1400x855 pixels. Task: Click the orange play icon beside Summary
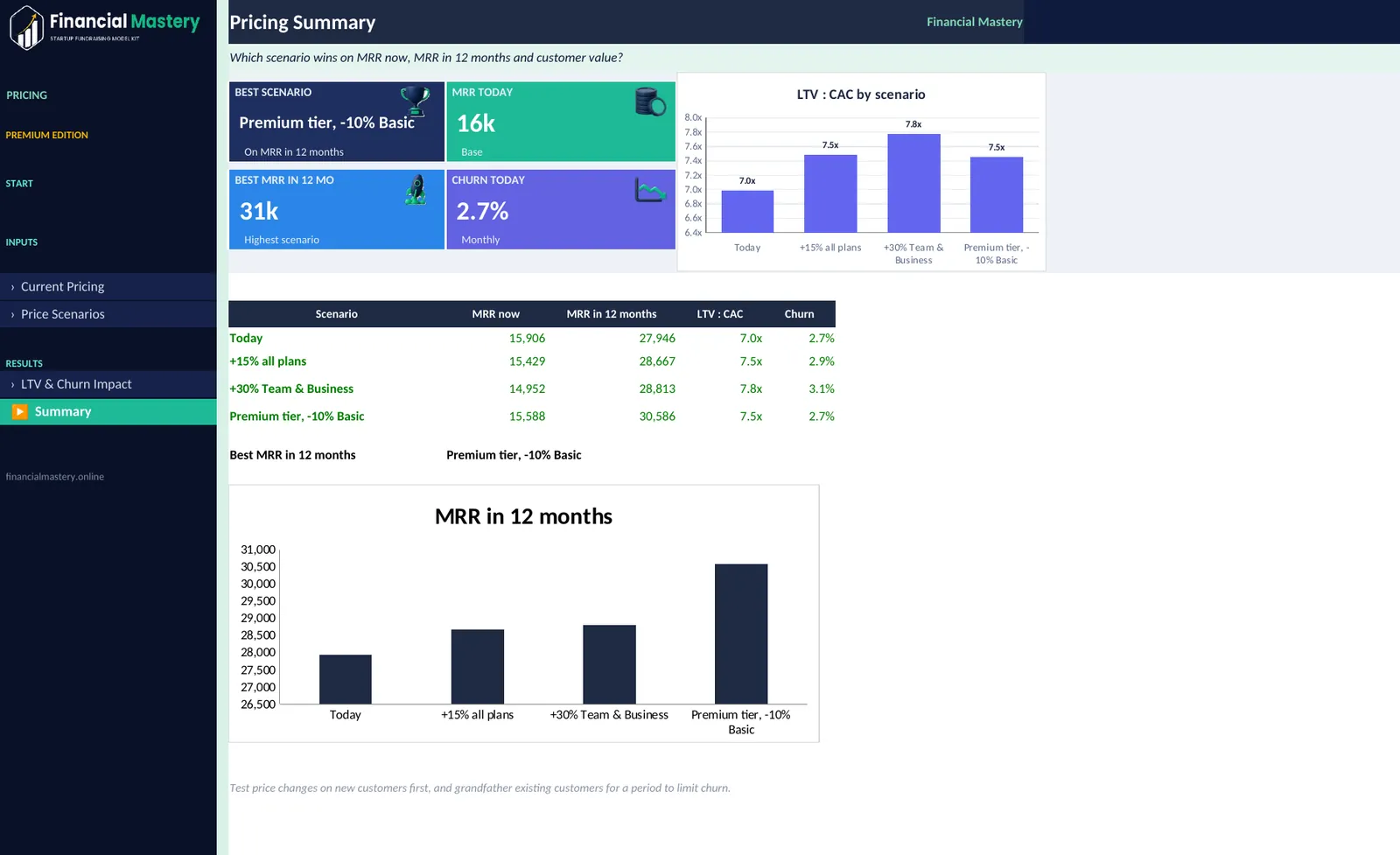(x=19, y=411)
